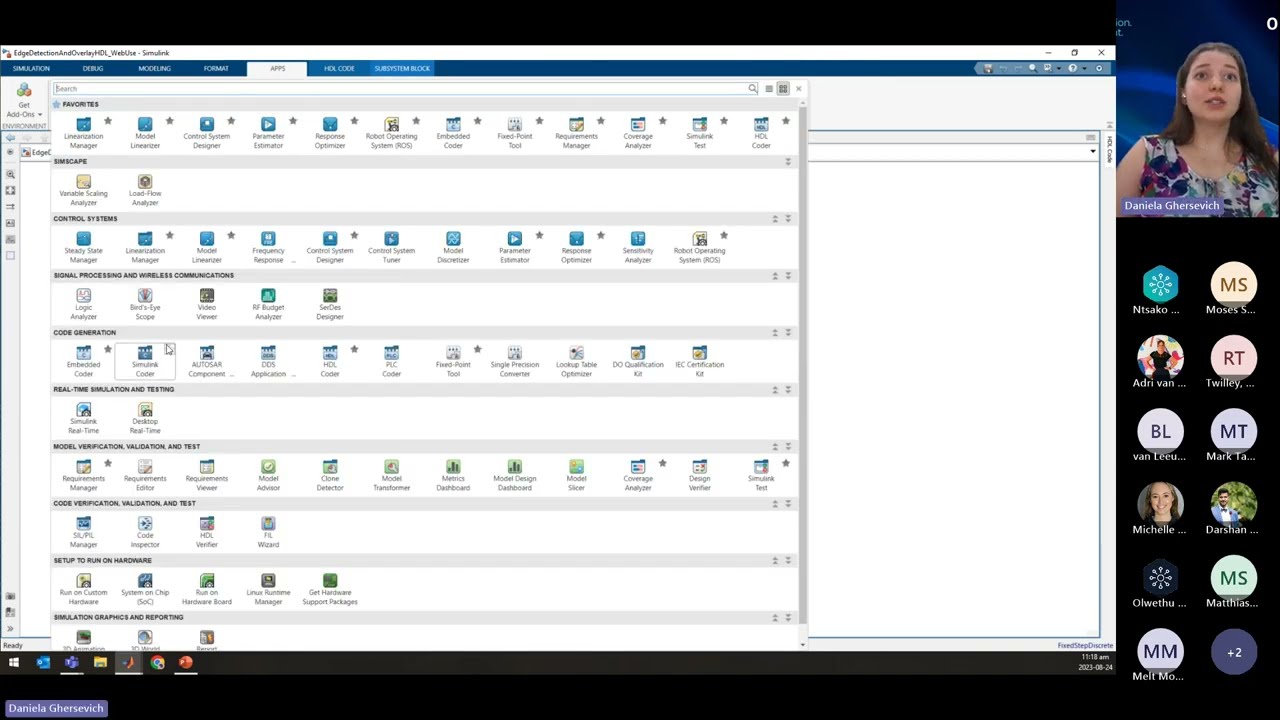Select the SUBSYSTEM BLOCK tab
This screenshot has width=1280, height=720.
[x=402, y=68]
